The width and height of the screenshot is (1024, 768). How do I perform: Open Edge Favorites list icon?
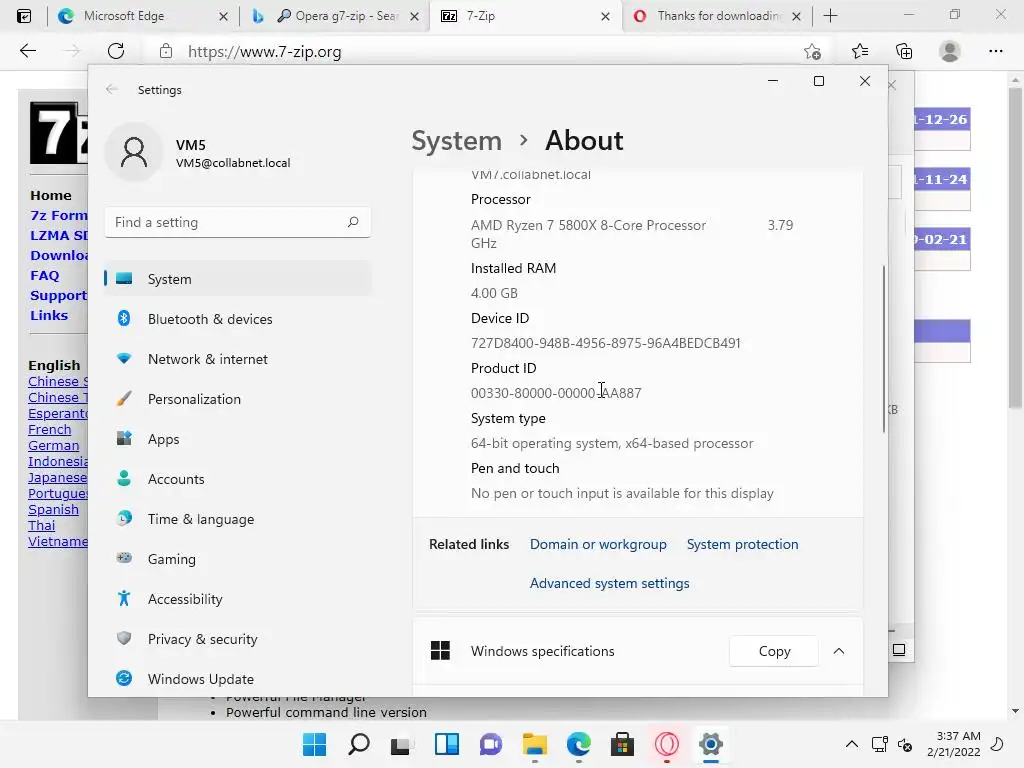click(x=860, y=52)
